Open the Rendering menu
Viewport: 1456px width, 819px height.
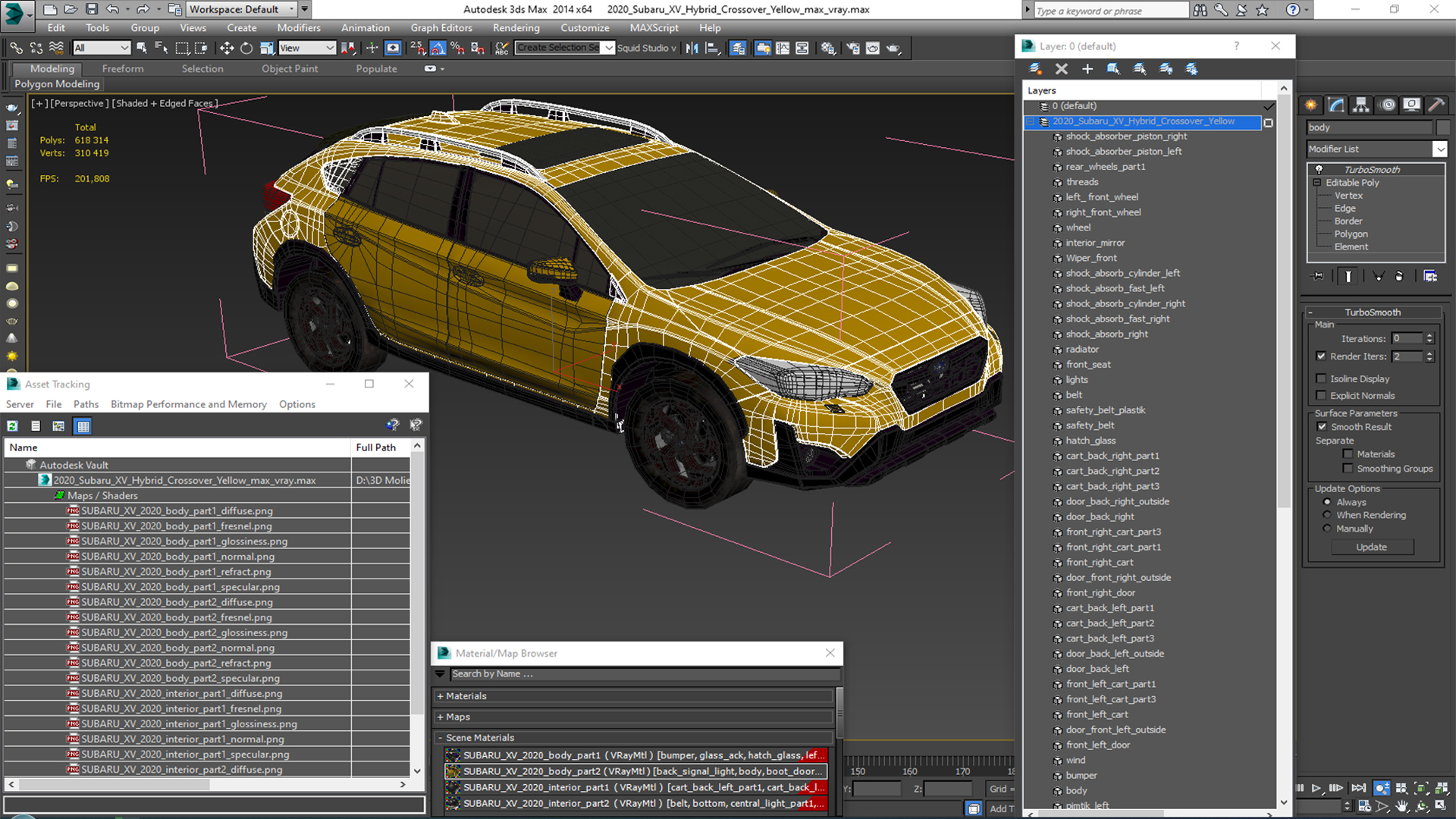(x=516, y=28)
